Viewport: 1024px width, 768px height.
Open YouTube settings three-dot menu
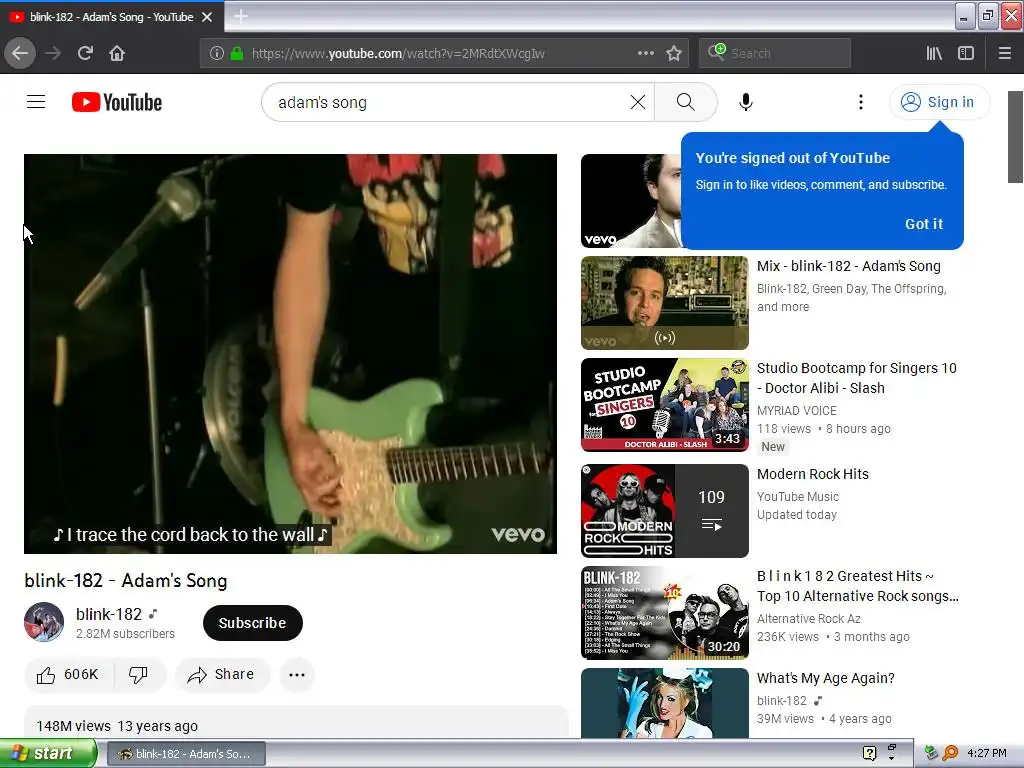[861, 102]
